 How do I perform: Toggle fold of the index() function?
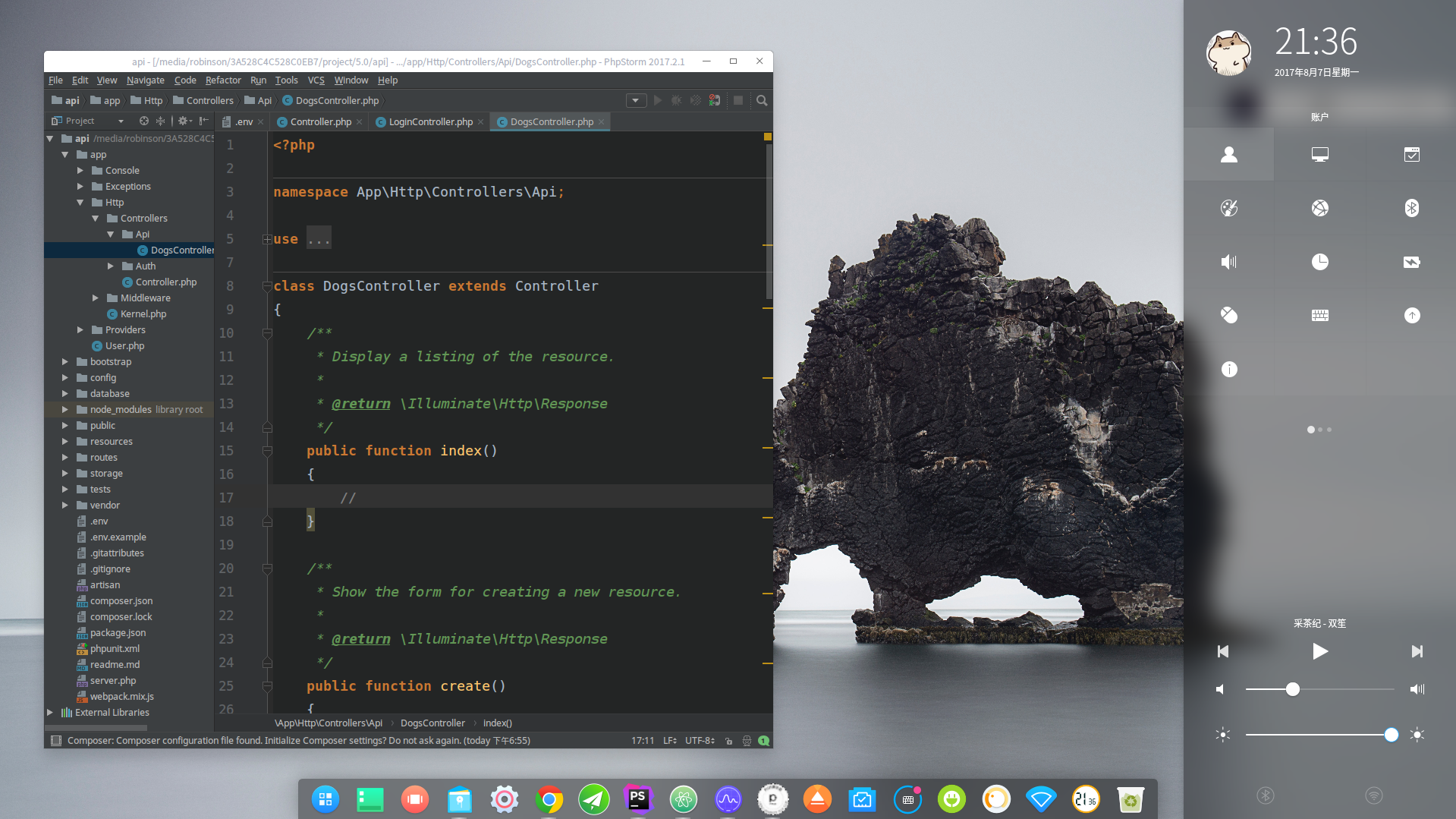(x=267, y=451)
